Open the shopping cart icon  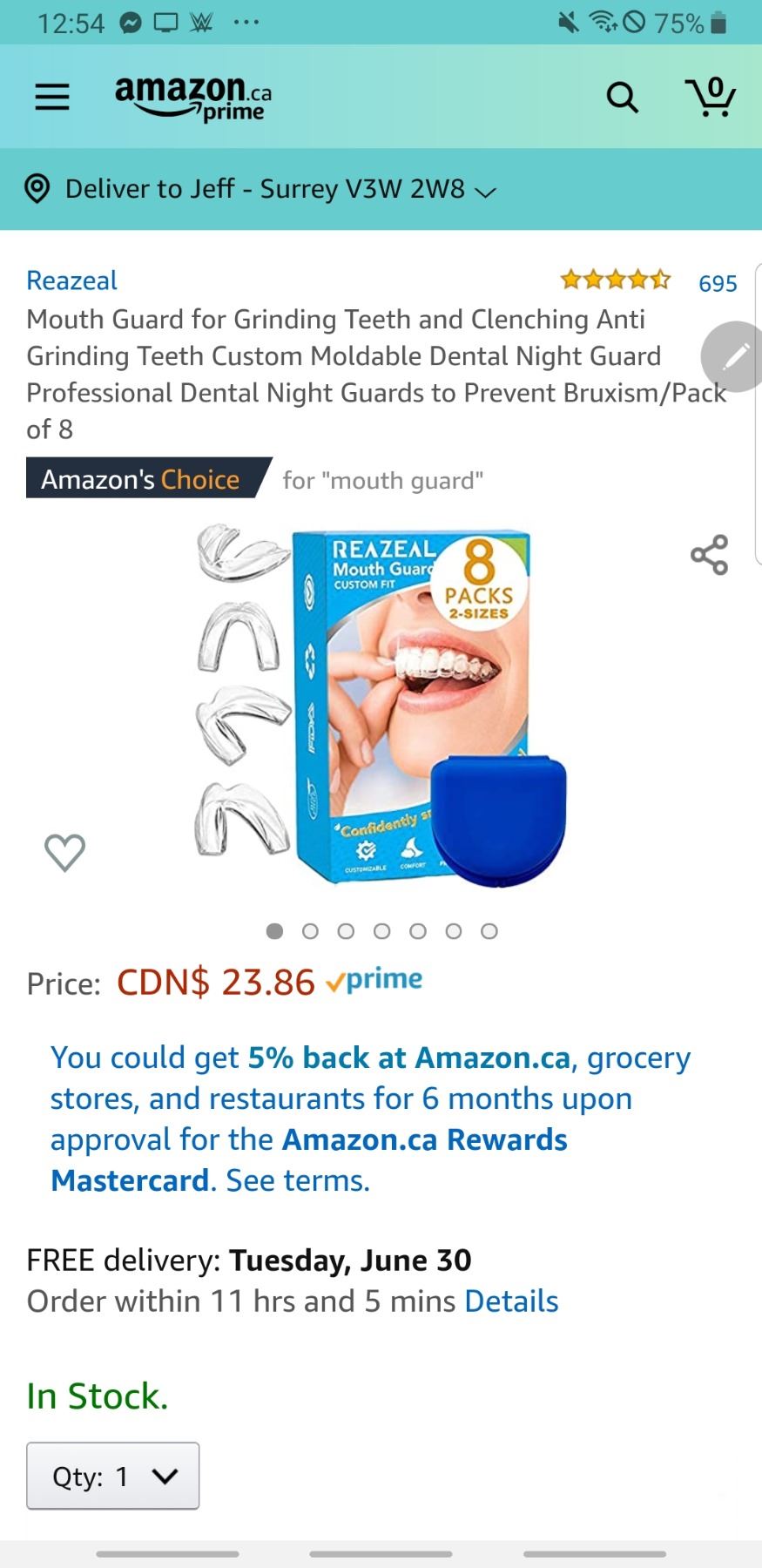(711, 97)
